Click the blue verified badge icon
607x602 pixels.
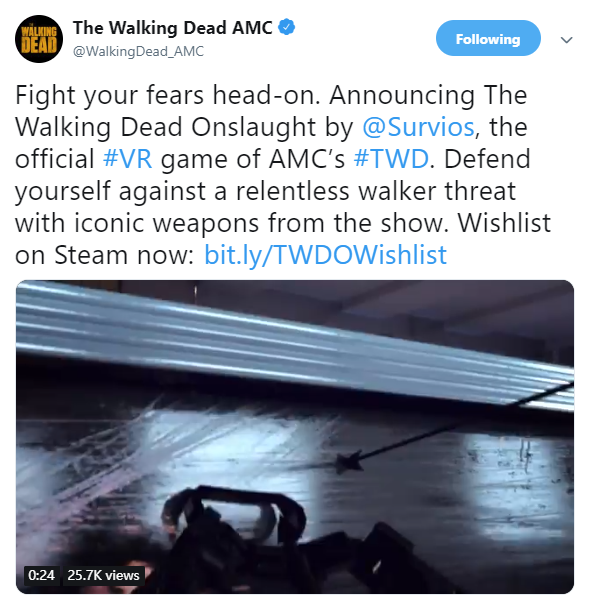point(287,27)
